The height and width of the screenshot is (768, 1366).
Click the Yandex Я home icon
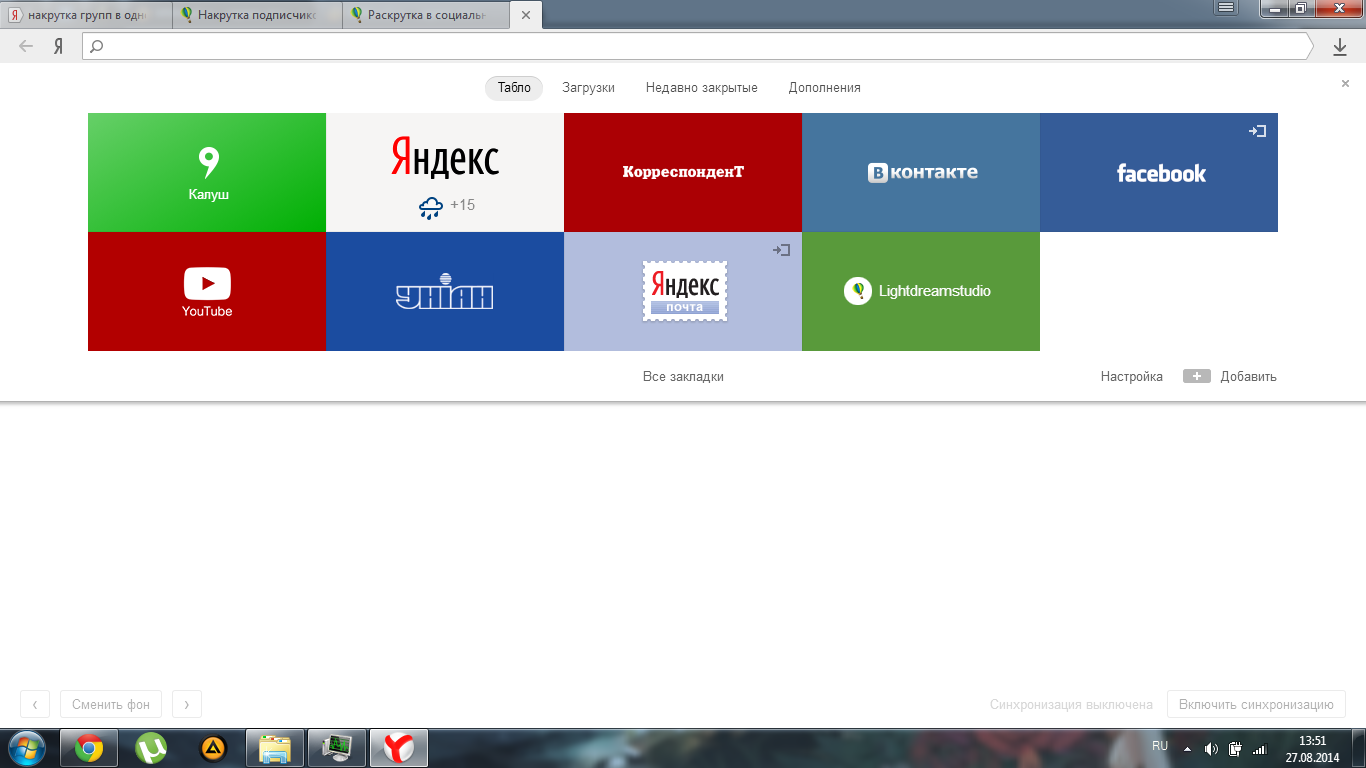(59, 46)
